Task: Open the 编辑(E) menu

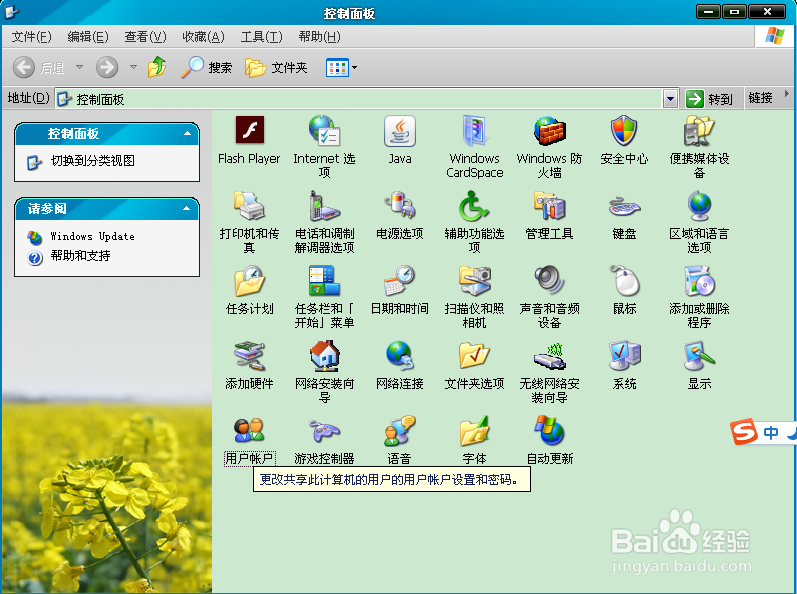Action: [88, 37]
